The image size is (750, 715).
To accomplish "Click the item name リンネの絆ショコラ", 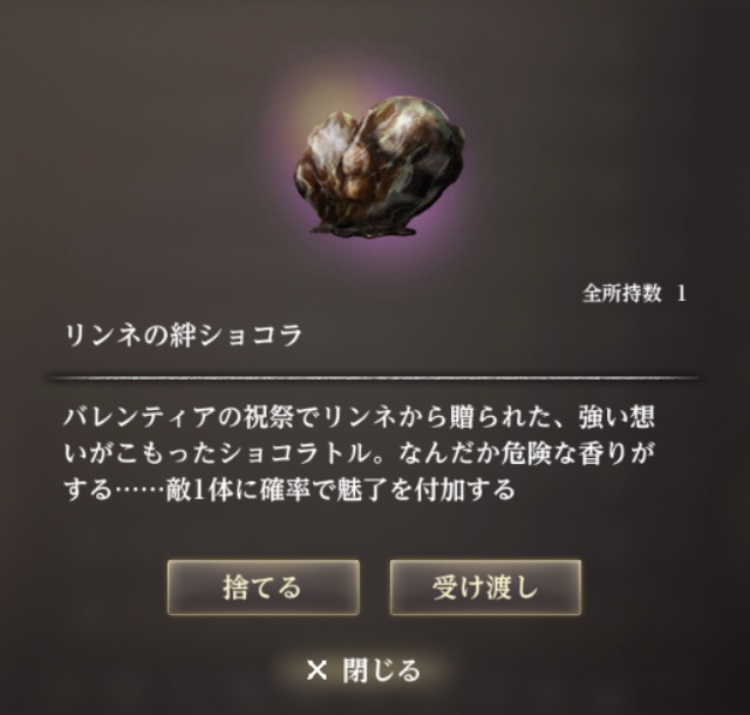I will pyautogui.click(x=183, y=335).
